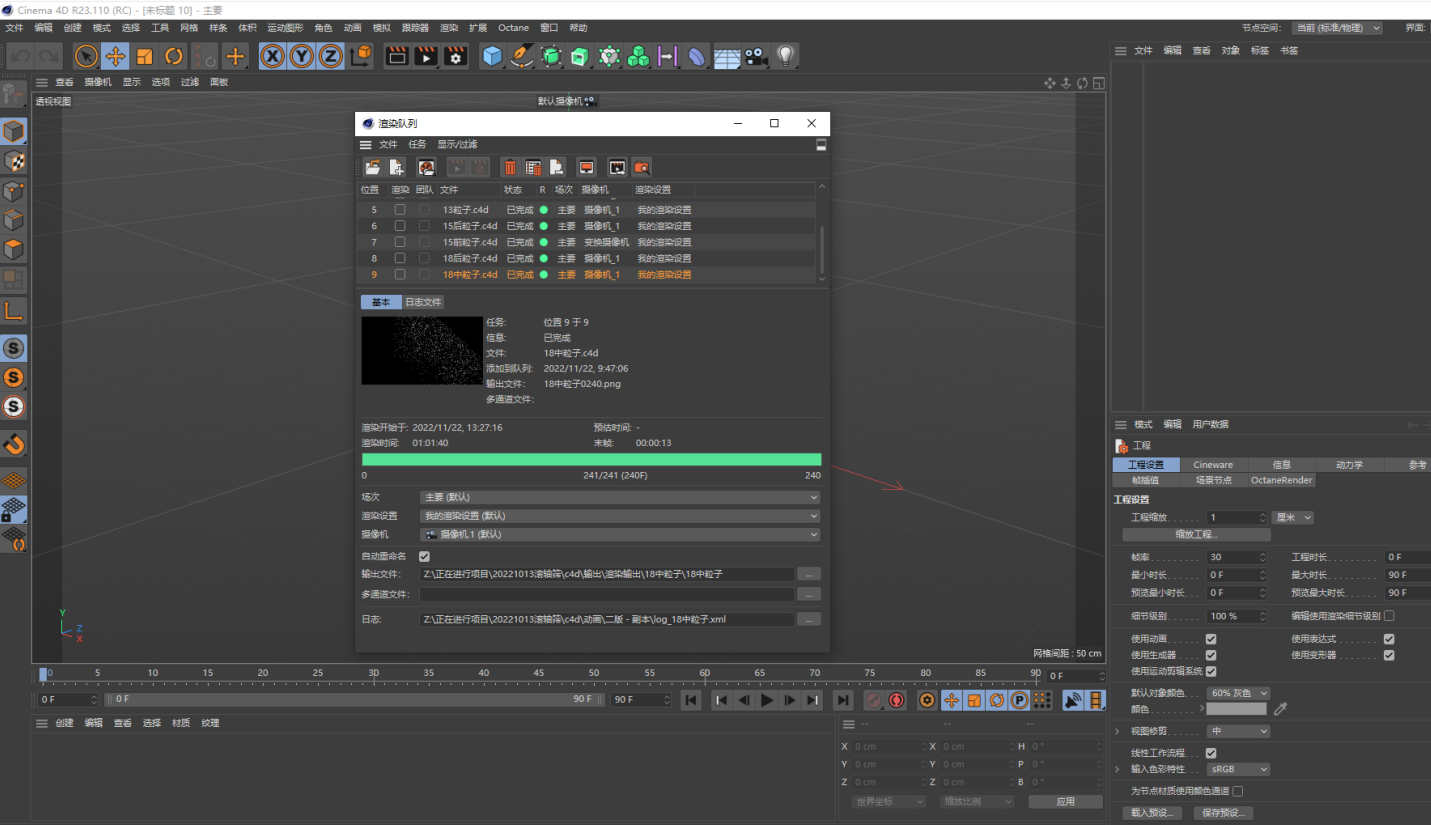Screen dimensions: 1431x825
Task: Click the coordinate system cube icon
Action: (361, 57)
